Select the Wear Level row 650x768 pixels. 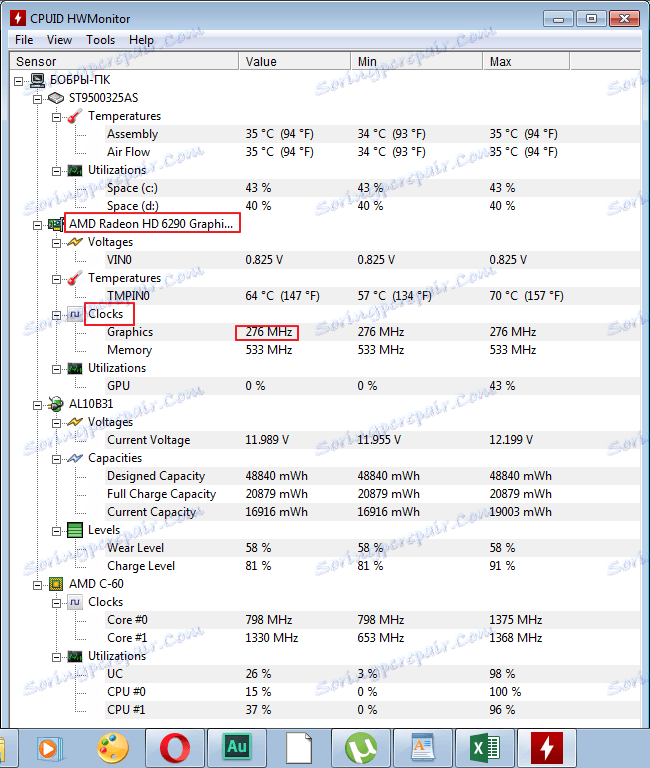pyautogui.click(x=372, y=548)
